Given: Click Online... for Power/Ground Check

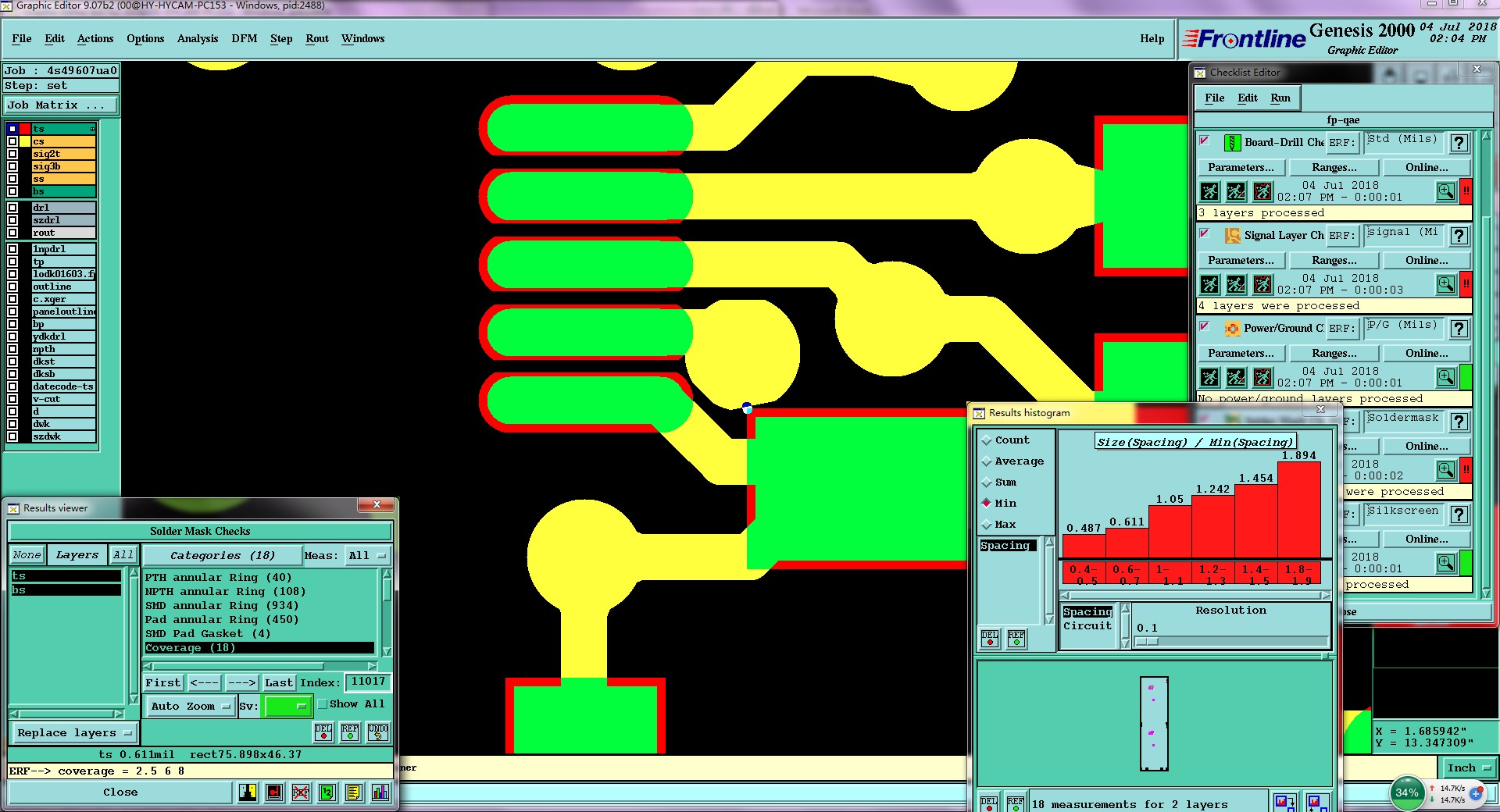Looking at the screenshot, I should (1427, 353).
